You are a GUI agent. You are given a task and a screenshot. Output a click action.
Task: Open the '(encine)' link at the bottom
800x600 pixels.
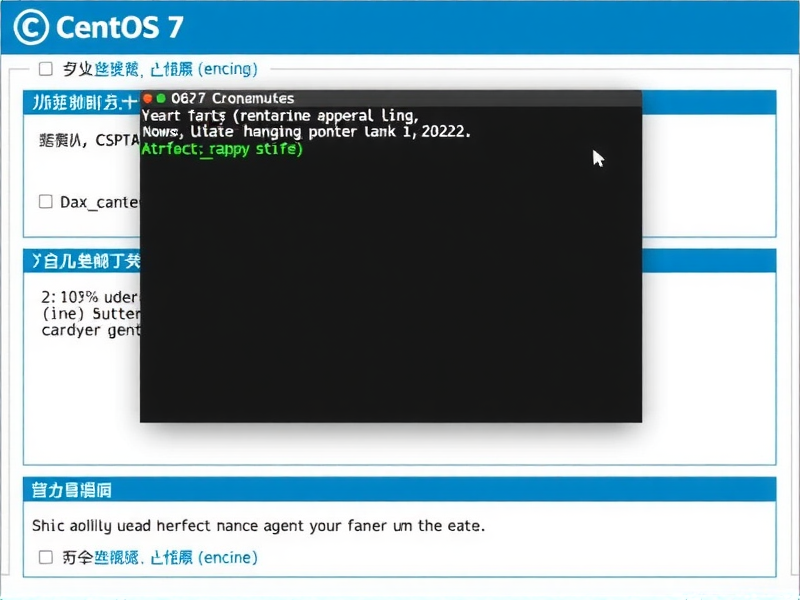click(228, 558)
